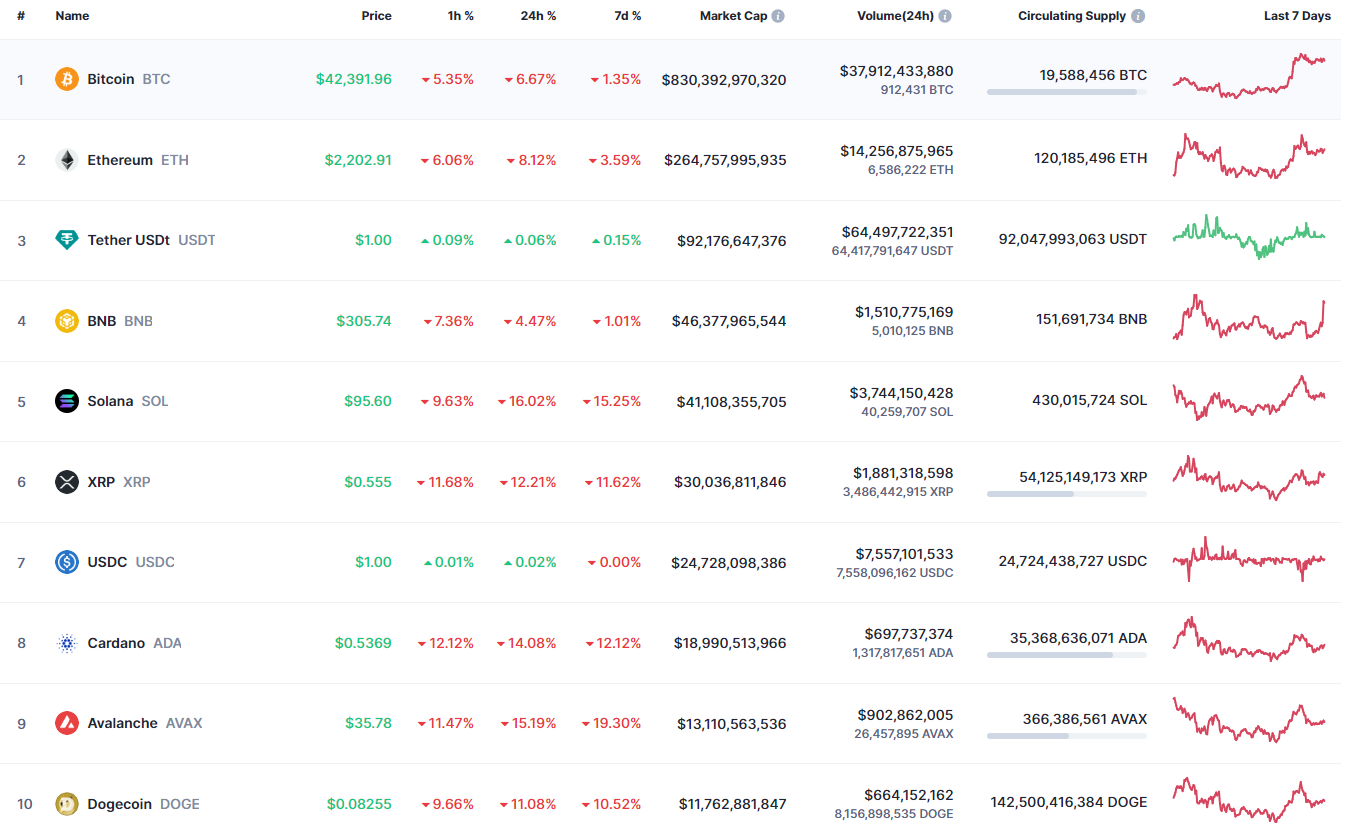Click the Circulating Supply info icon
This screenshot has height=834, width=1359.
[x=1138, y=16]
